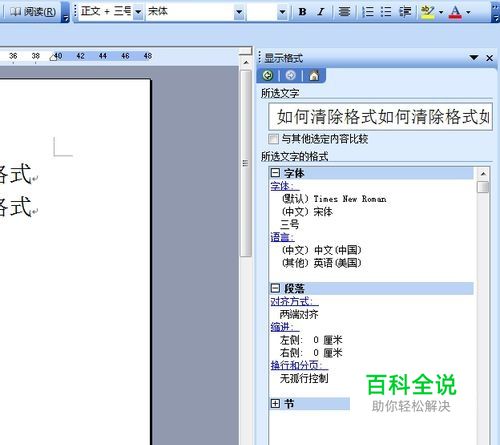
Task: Open the style dropdown showing 正文 + 三号
Action: 138,12
